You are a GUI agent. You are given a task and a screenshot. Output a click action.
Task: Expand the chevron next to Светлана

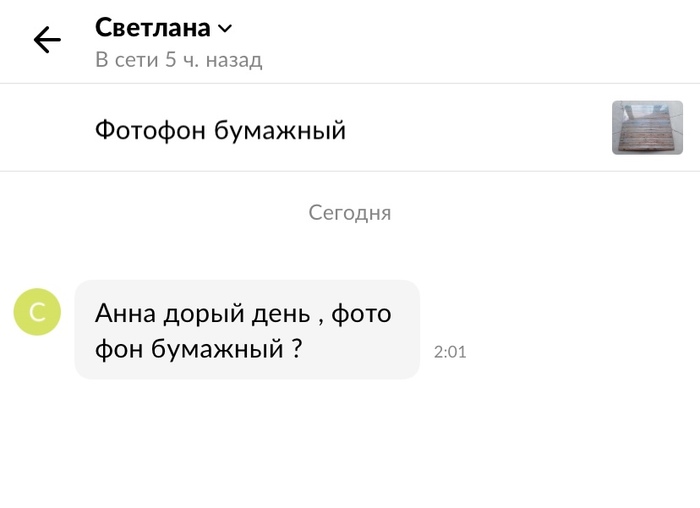pyautogui.click(x=225, y=29)
